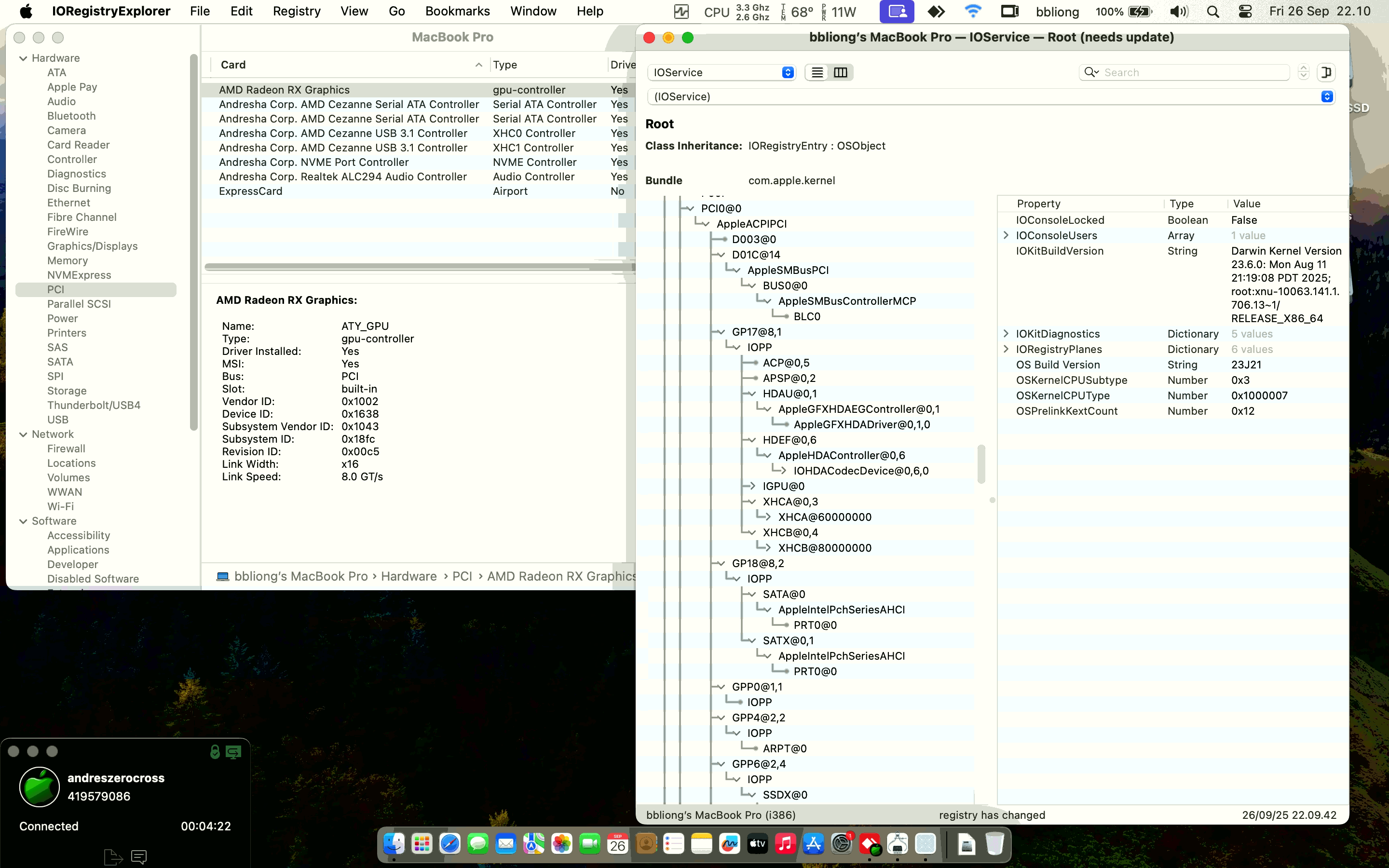Open the Bookmarks menu
The image size is (1389, 868).
click(x=457, y=12)
